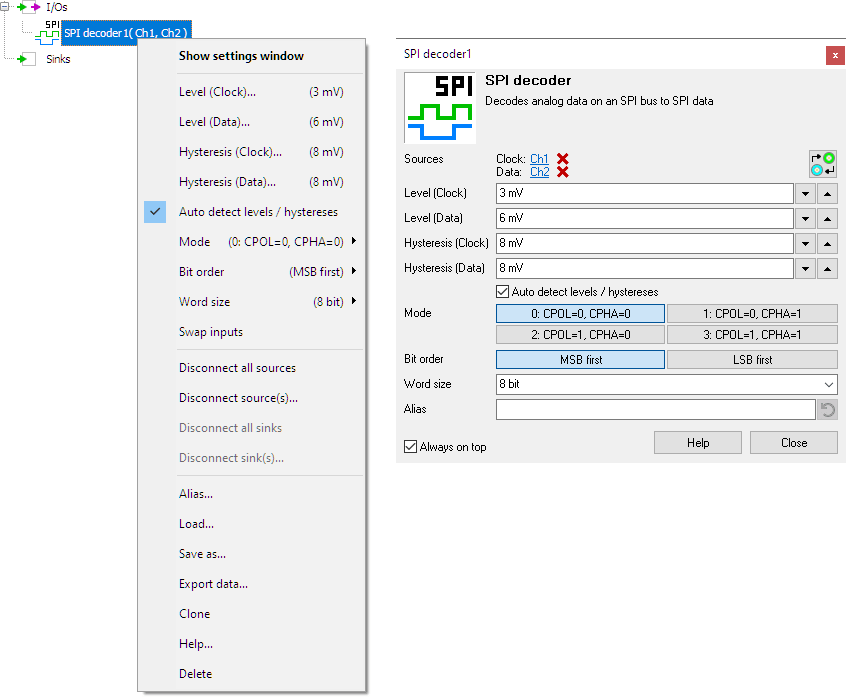
Task: Click the green source routing icon
Action: (823, 162)
